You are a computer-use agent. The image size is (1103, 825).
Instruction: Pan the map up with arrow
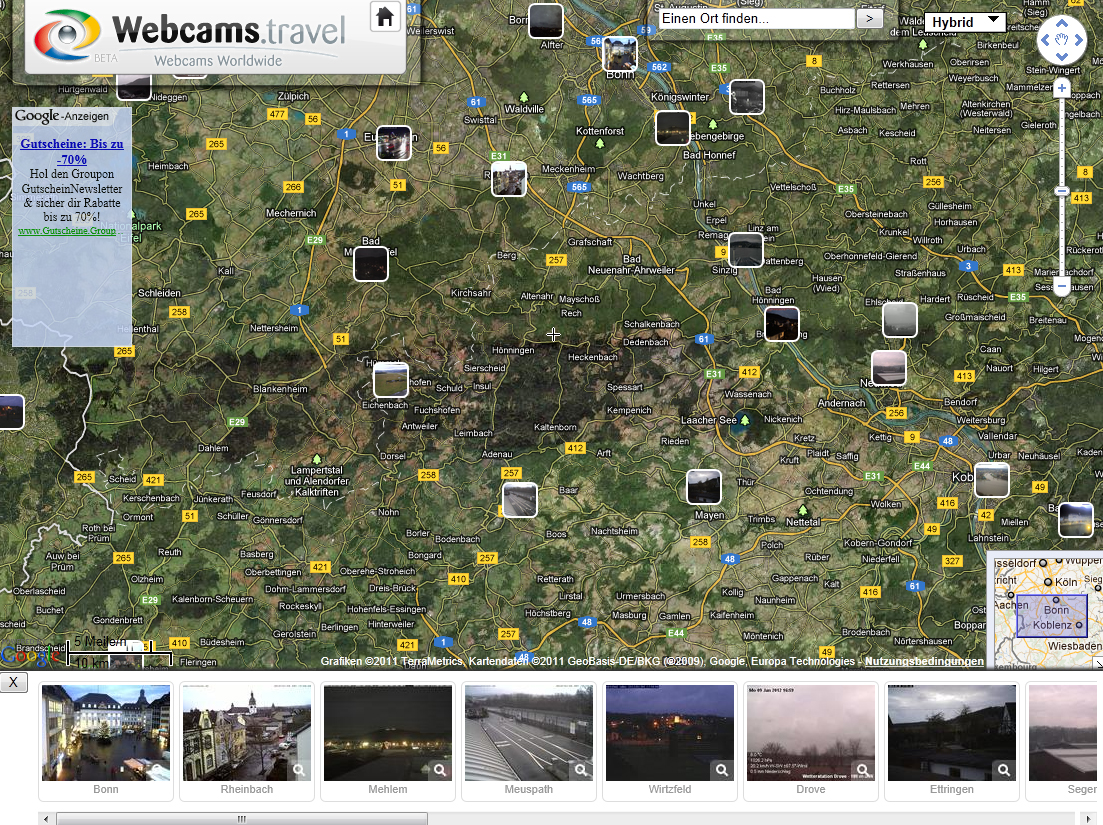coord(1062,26)
